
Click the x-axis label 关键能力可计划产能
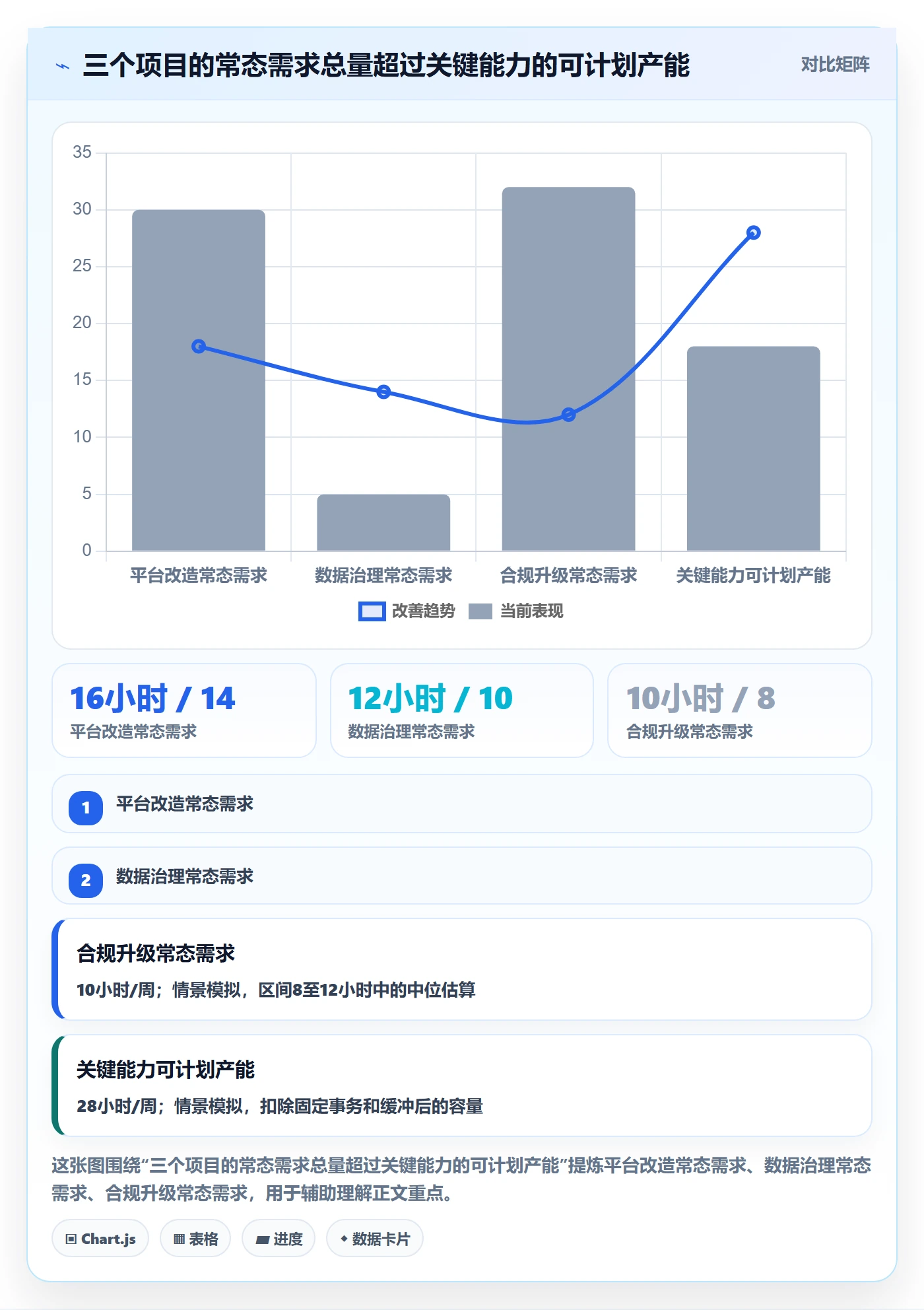point(754,575)
